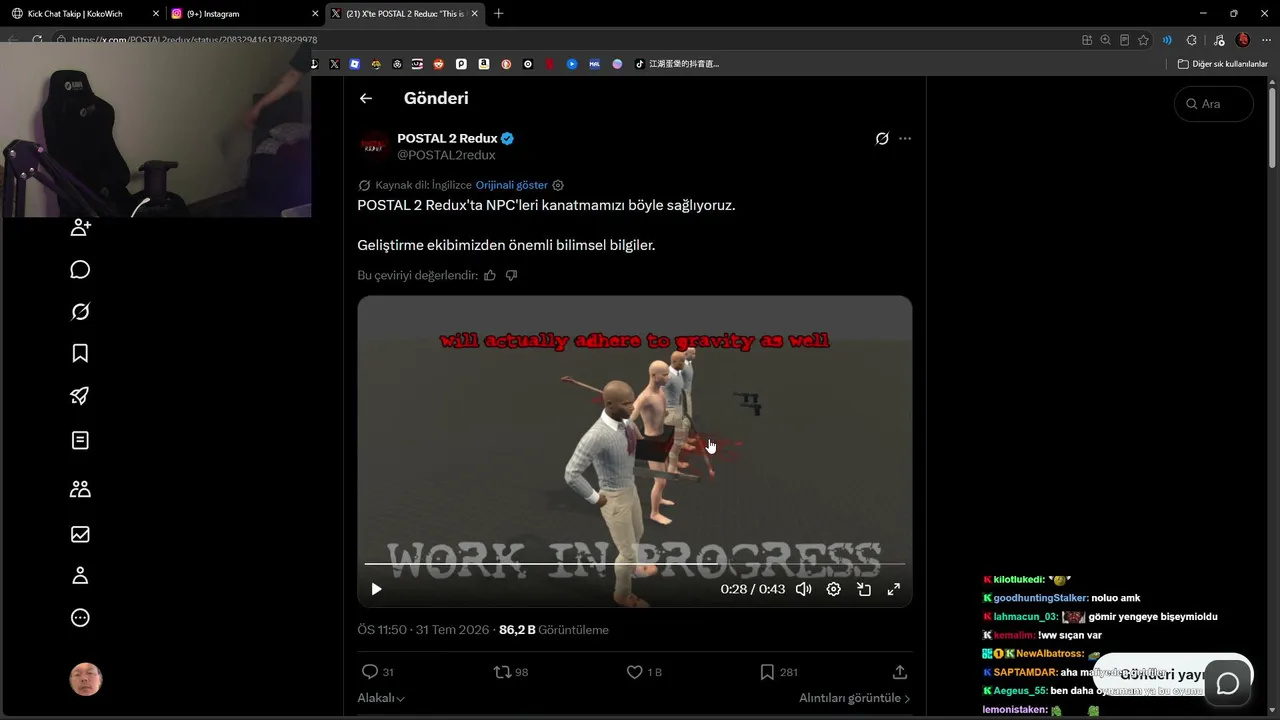Image resolution: width=1280 pixels, height=720 pixels.
Task: Rate translation with thumbs up
Action: (x=490, y=275)
